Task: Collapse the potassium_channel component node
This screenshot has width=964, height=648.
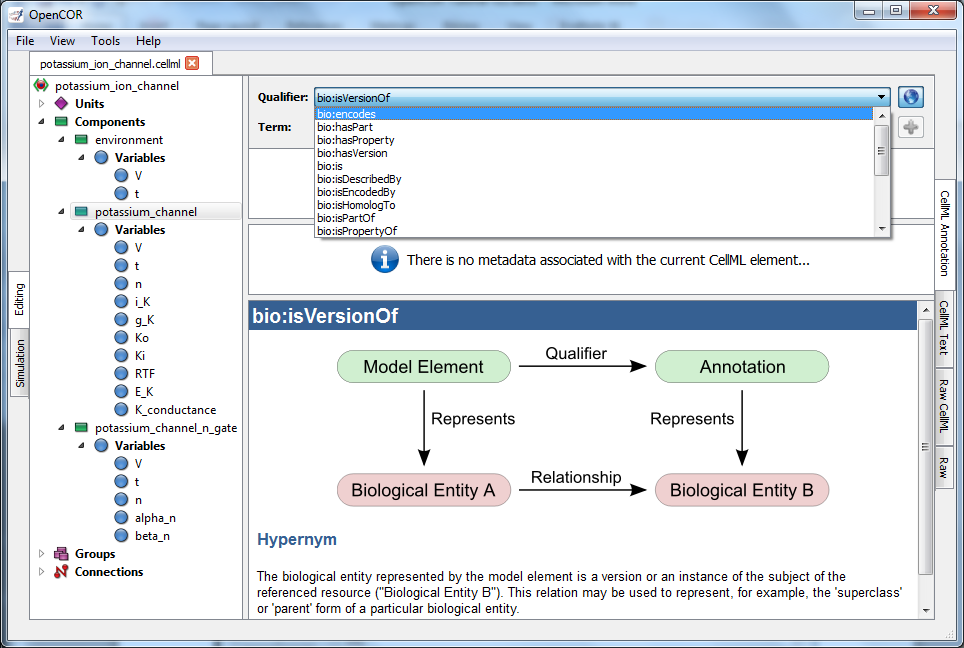Action: point(61,211)
